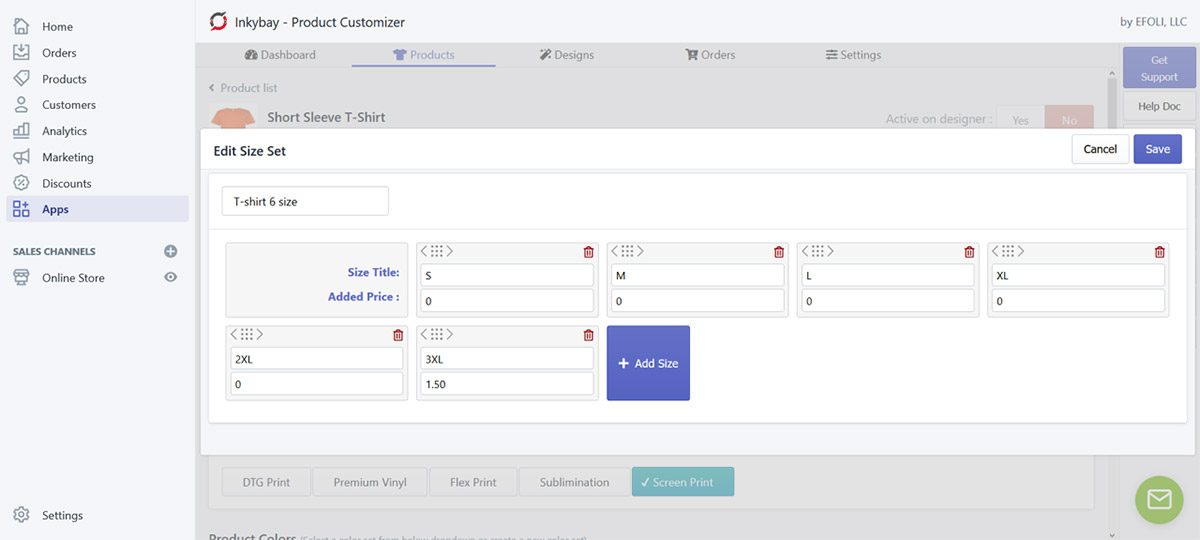Click the S size title field
Screen dimensions: 1200x540
pyautogui.click(x=507, y=275)
